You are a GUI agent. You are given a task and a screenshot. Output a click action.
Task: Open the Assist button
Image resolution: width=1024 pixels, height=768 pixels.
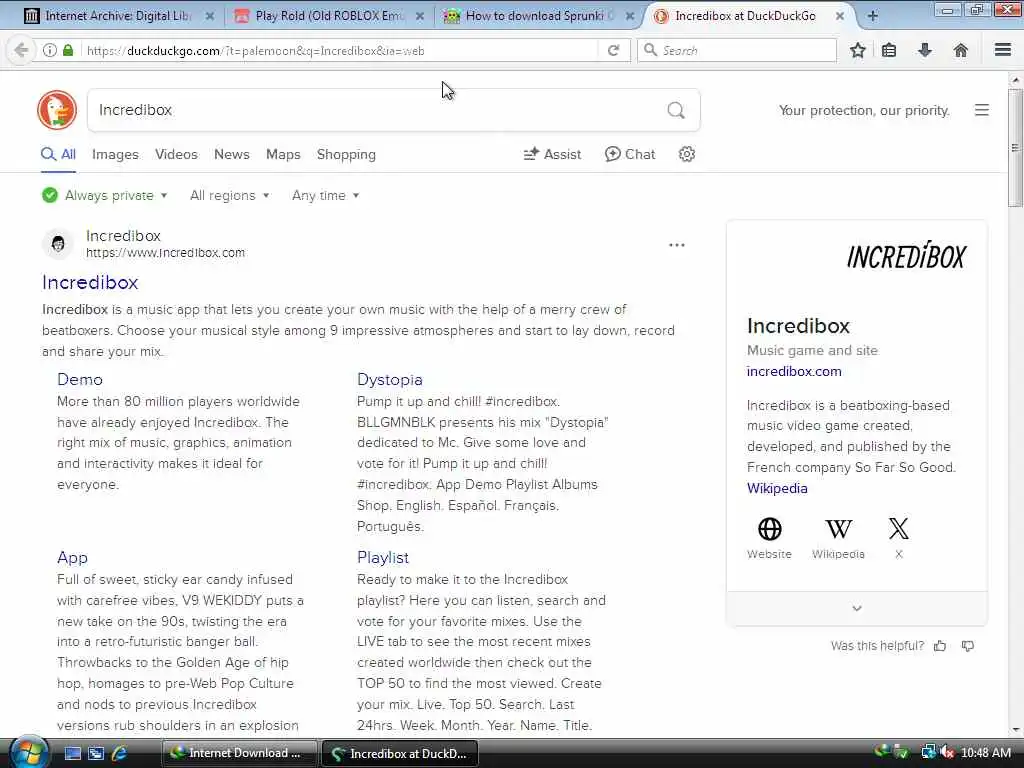click(x=552, y=154)
